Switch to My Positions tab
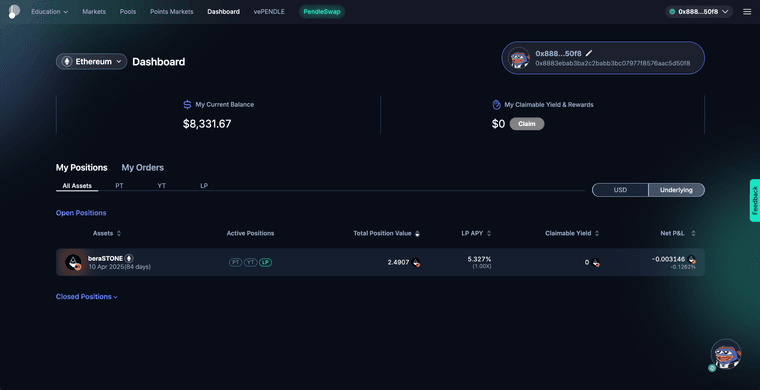Screen dimensions: 760x390 (81, 168)
